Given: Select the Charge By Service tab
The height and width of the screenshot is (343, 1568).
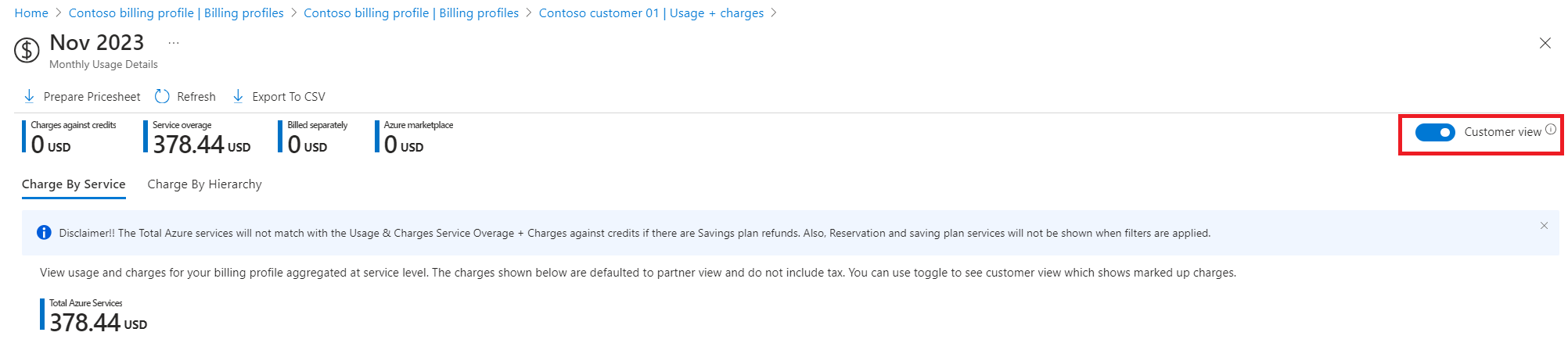Looking at the screenshot, I should 74,184.
